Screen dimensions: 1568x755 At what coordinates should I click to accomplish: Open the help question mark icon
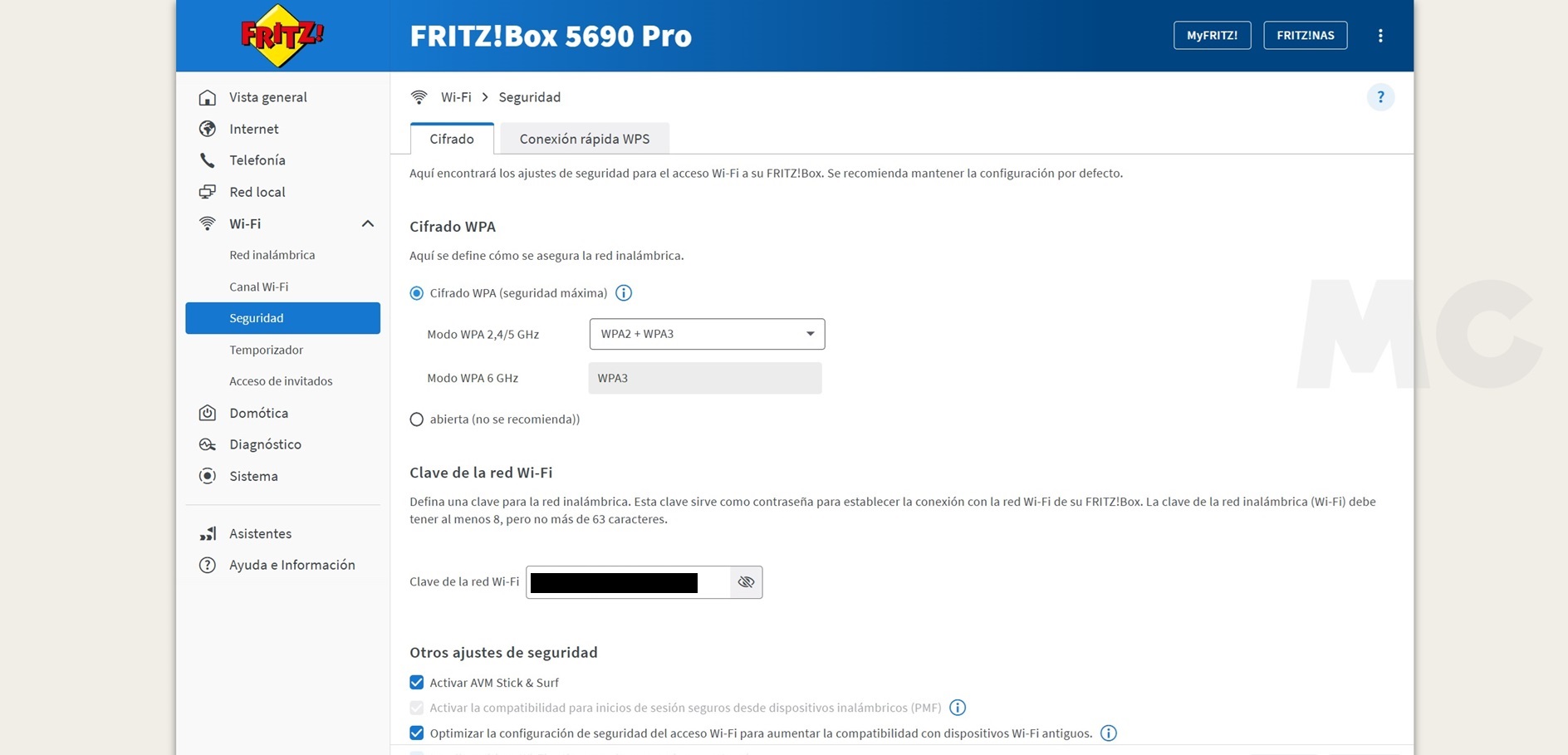pos(1380,97)
